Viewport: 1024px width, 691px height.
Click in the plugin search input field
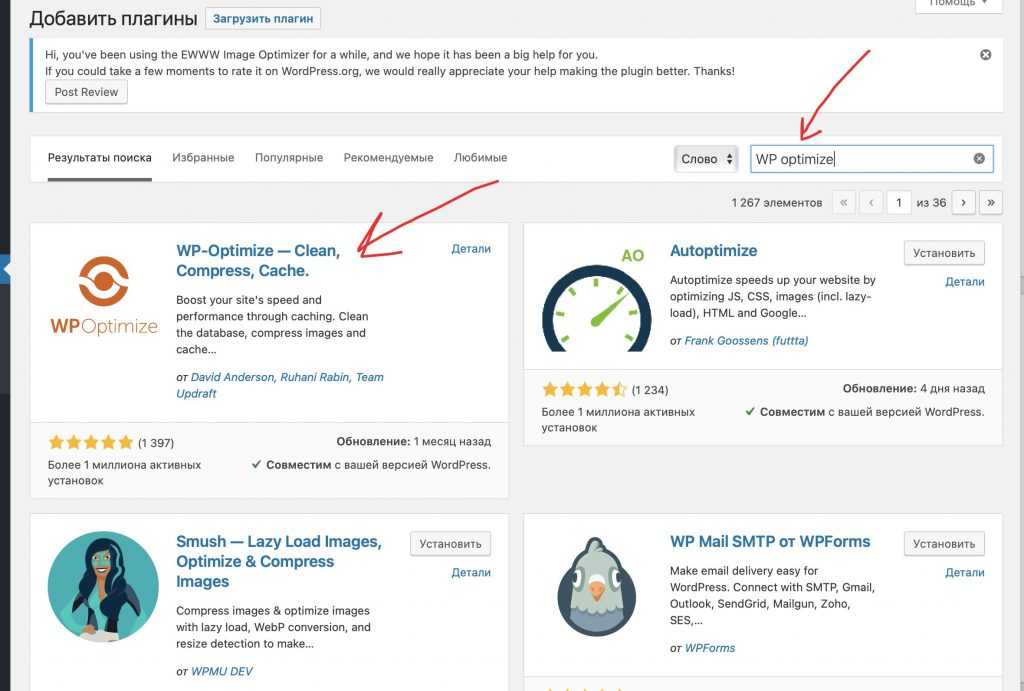pyautogui.click(x=860, y=158)
